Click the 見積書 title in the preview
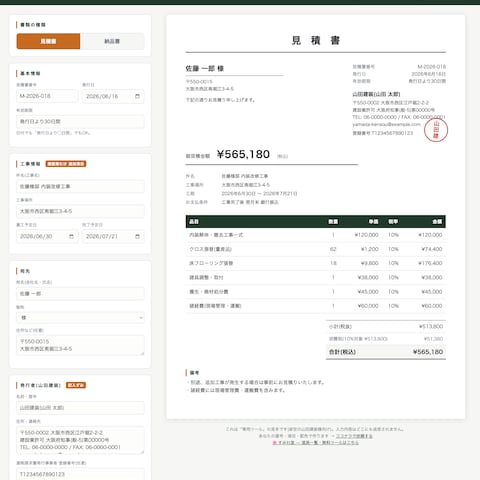Image resolution: width=480 pixels, height=480 pixels. pyautogui.click(x=316, y=41)
